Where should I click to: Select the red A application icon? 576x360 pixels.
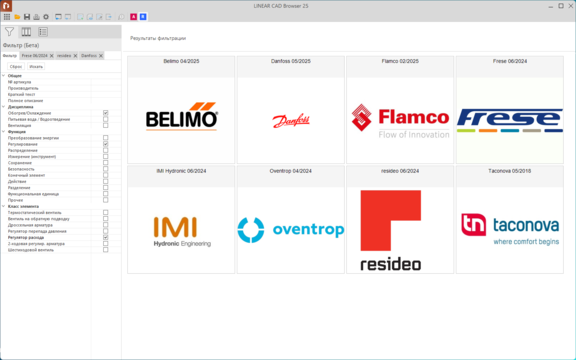pos(133,17)
